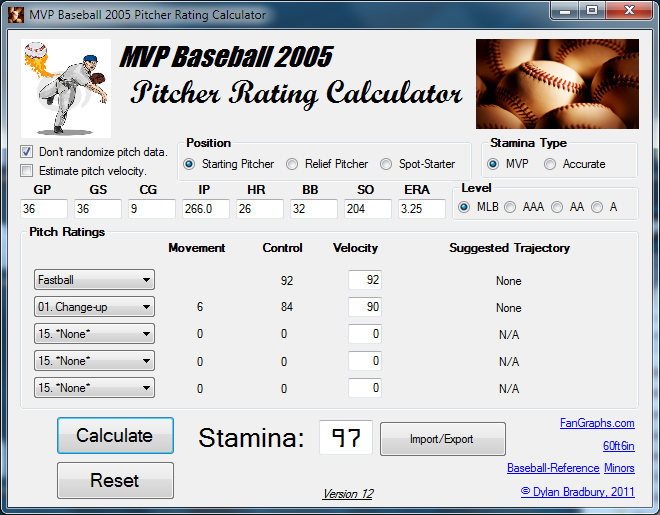Select Relief Pitcher position

click(x=292, y=164)
